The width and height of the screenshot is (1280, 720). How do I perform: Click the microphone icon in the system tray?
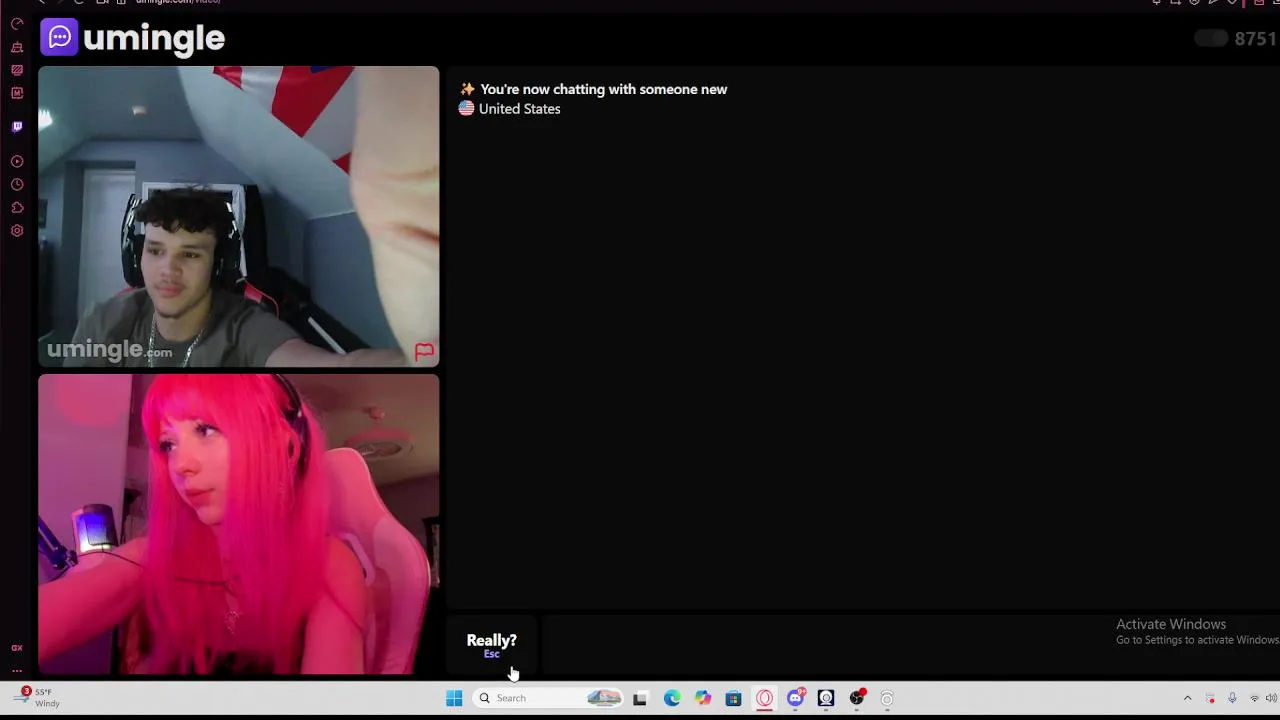tap(1232, 698)
